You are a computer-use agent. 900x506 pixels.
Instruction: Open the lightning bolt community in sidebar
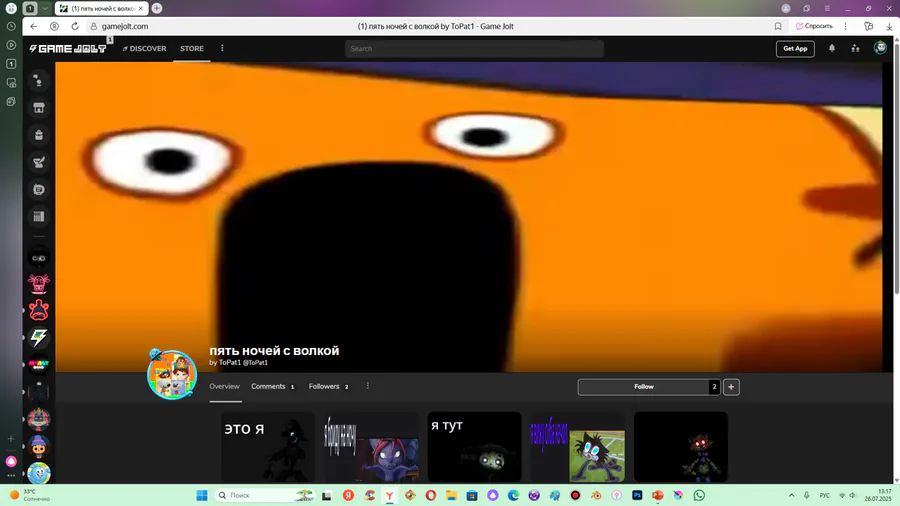click(x=38, y=337)
